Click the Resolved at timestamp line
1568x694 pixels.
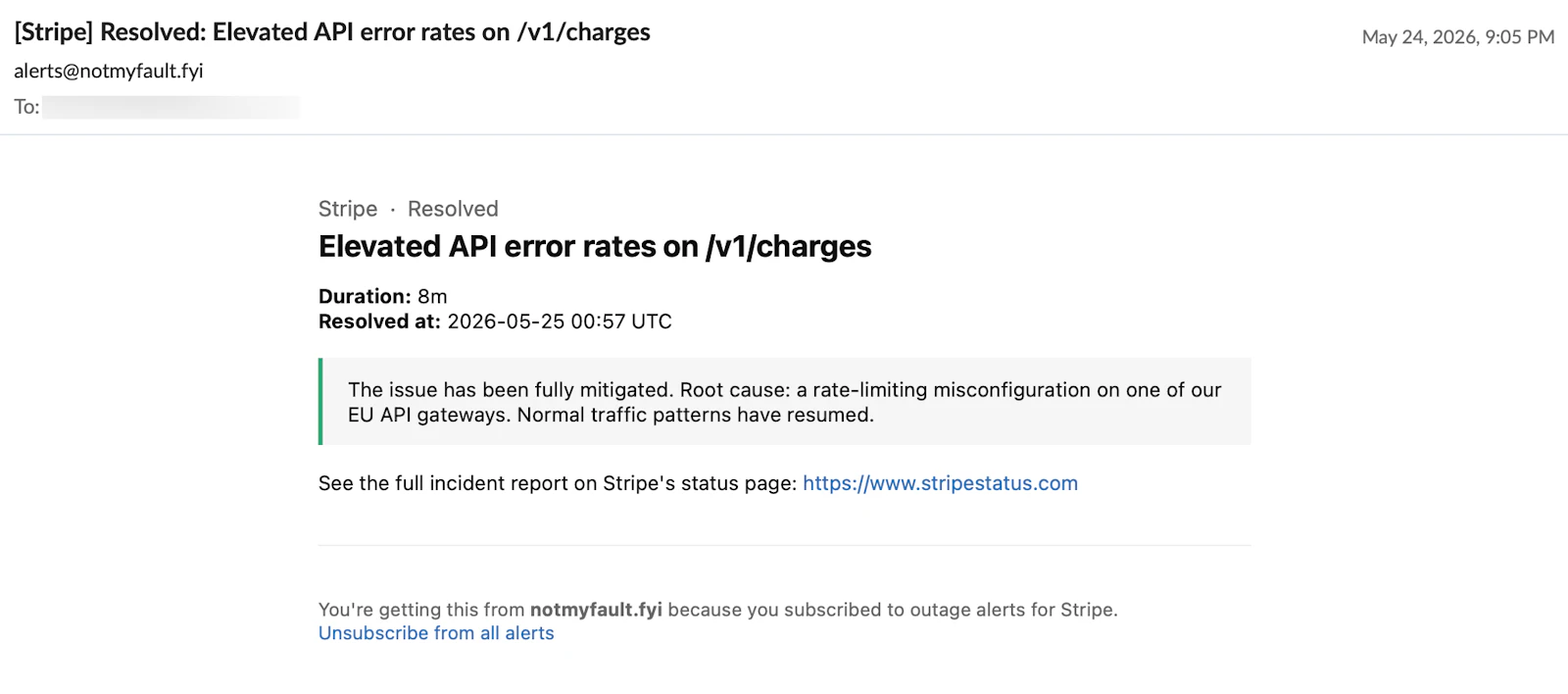(x=495, y=322)
